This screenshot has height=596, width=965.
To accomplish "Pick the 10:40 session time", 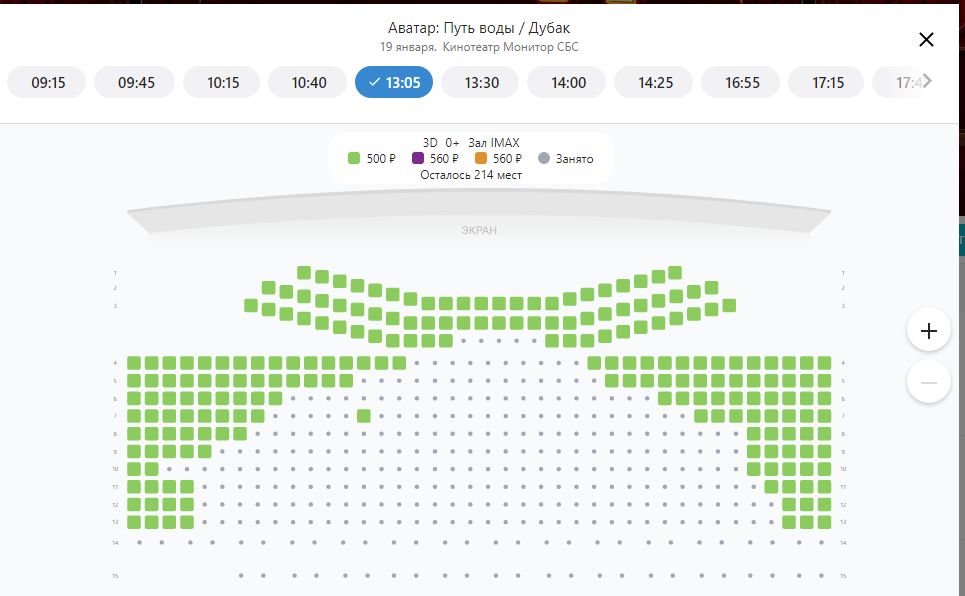I will 309,83.
